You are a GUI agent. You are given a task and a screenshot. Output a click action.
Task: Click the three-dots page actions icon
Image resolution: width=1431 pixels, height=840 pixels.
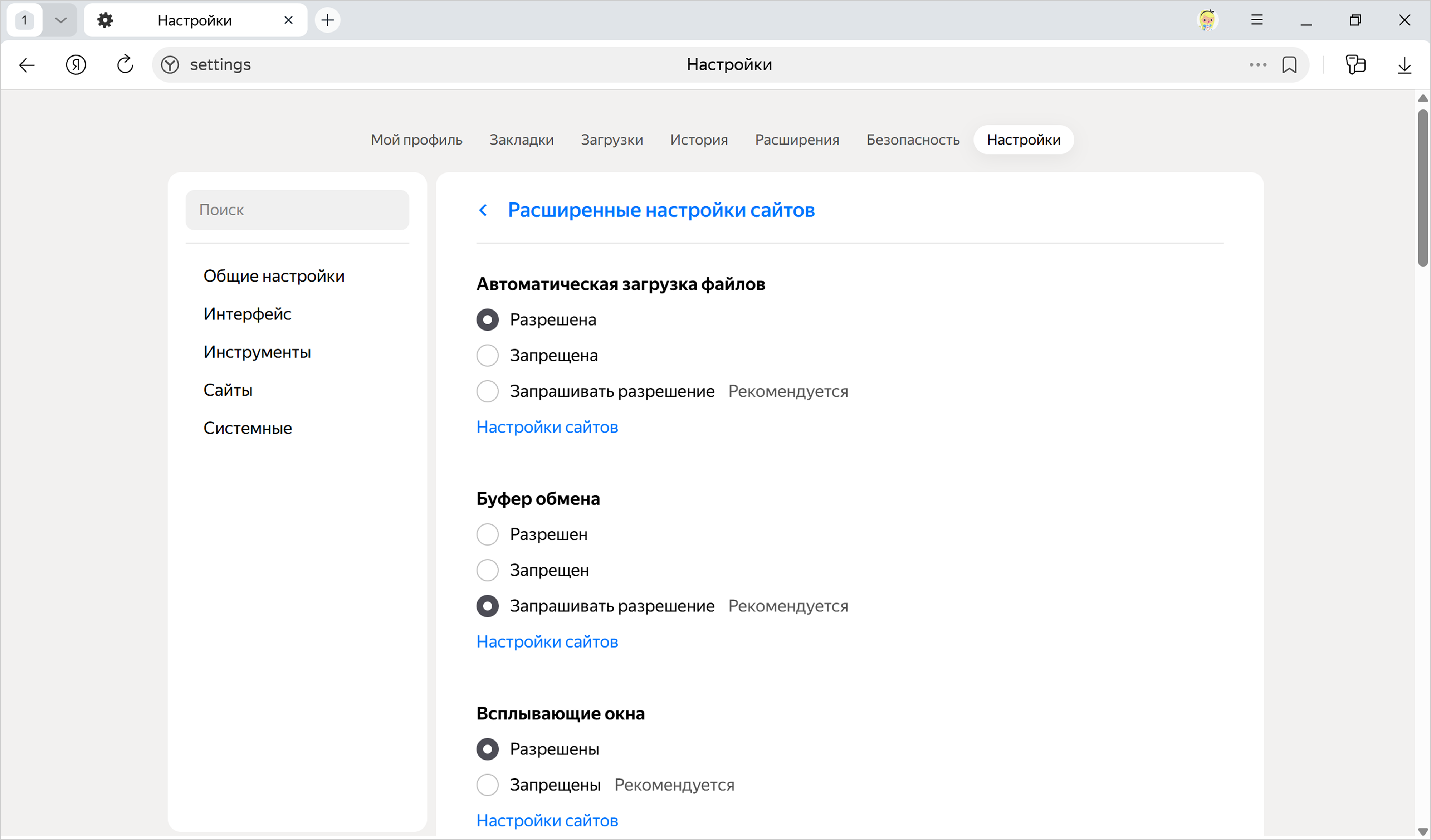pos(1257,65)
